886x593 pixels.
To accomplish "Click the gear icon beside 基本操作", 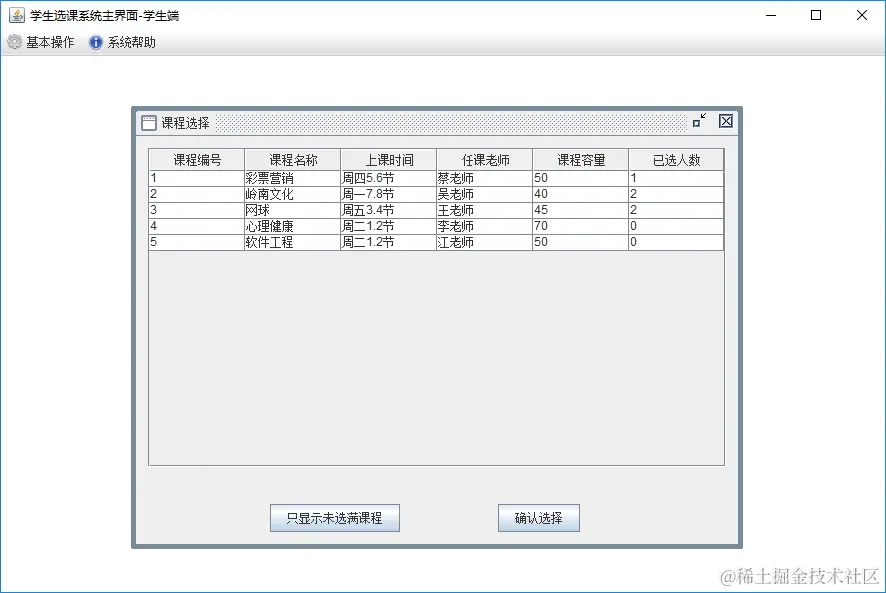I will click(x=14, y=43).
